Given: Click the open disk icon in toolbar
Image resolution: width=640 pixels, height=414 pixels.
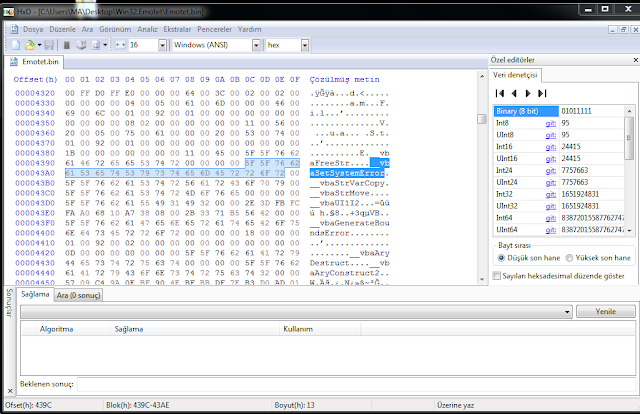Looking at the screenshot, I should [x=81, y=45].
